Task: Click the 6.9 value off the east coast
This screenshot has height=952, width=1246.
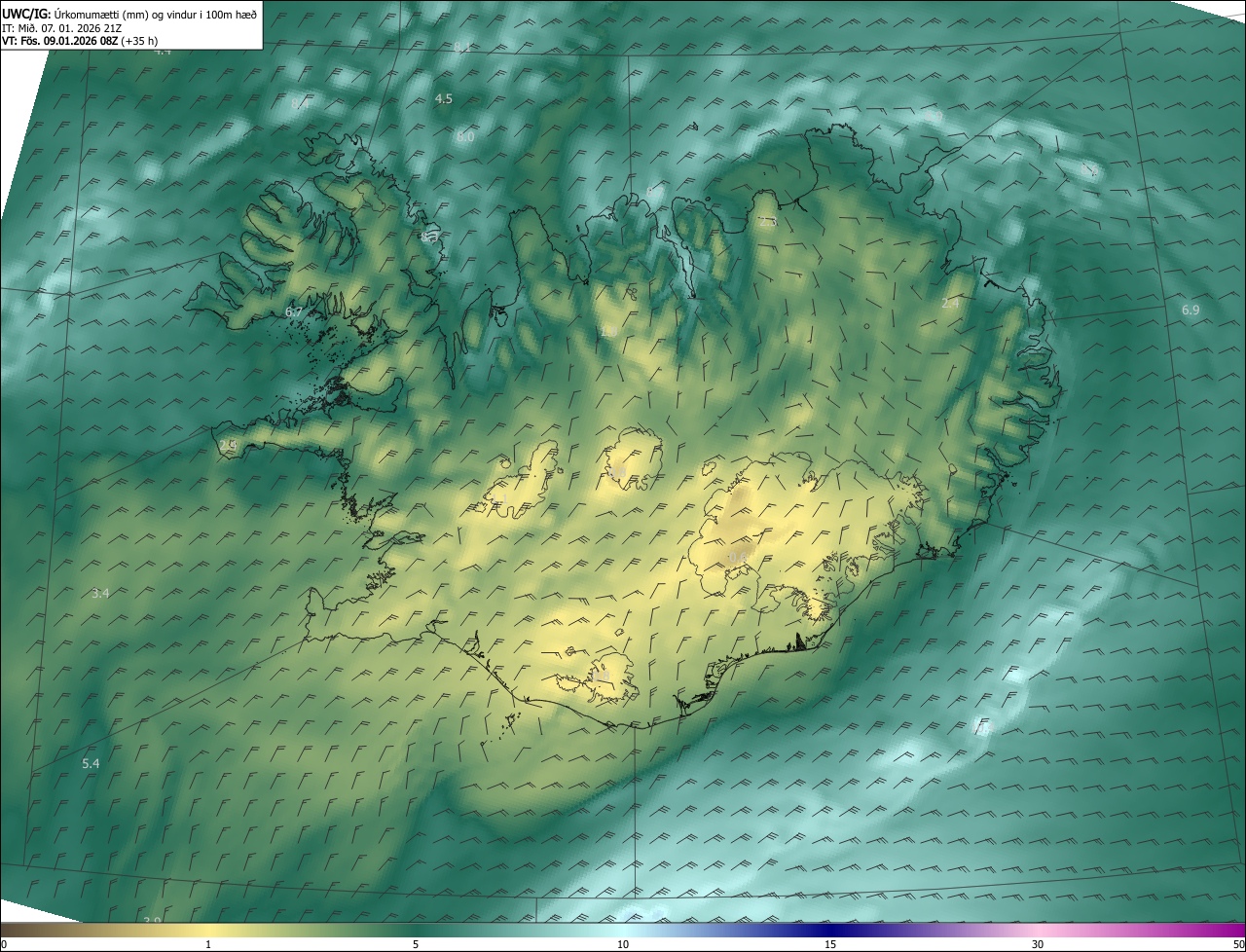Action: 1191,310
